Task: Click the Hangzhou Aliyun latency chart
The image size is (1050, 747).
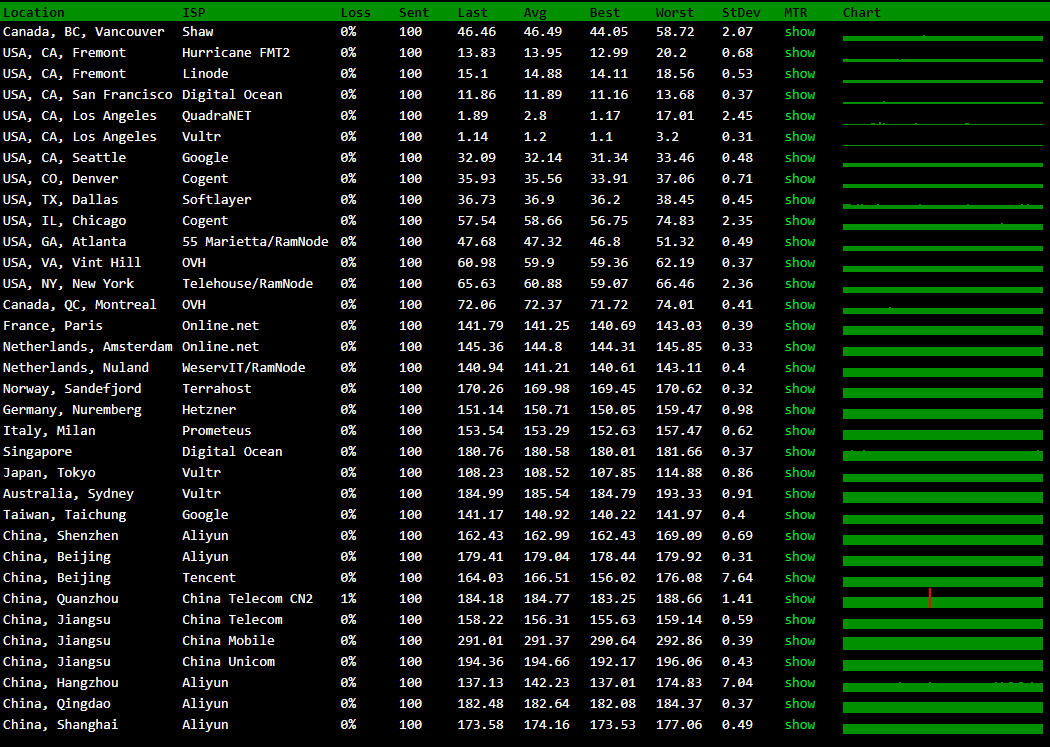Action: (942, 686)
